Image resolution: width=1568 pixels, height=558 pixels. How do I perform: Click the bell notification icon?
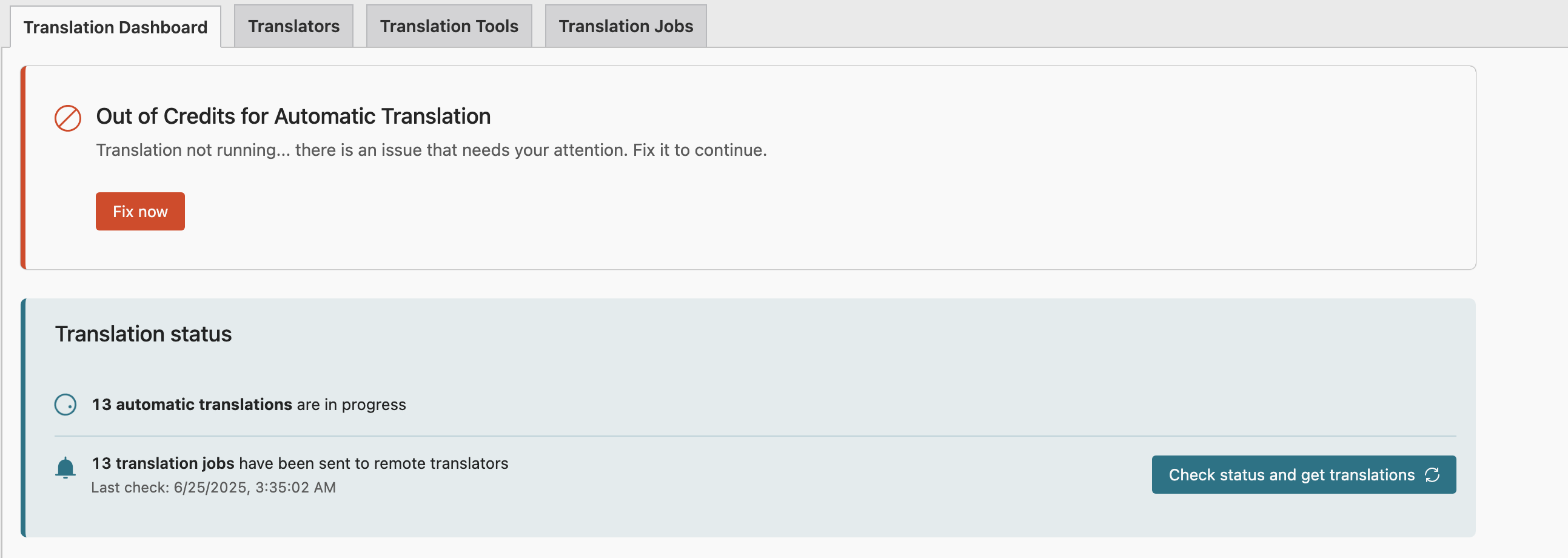coord(65,468)
